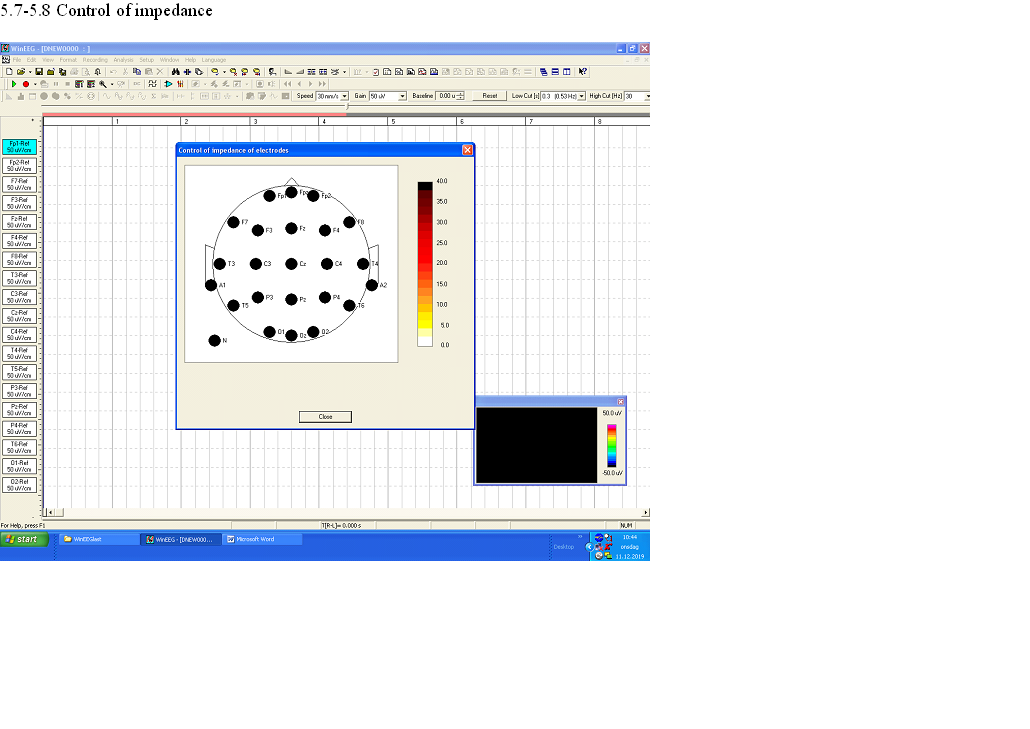
Task: Click the Windows start button
Action: click(x=24, y=539)
